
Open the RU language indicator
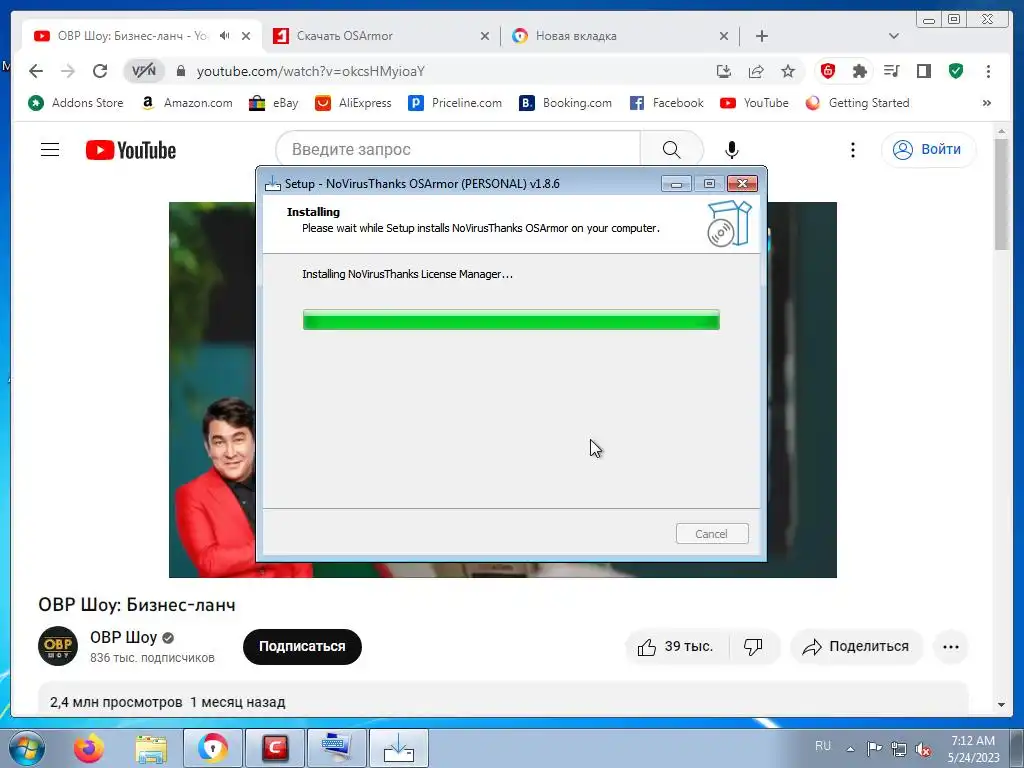[x=823, y=746]
